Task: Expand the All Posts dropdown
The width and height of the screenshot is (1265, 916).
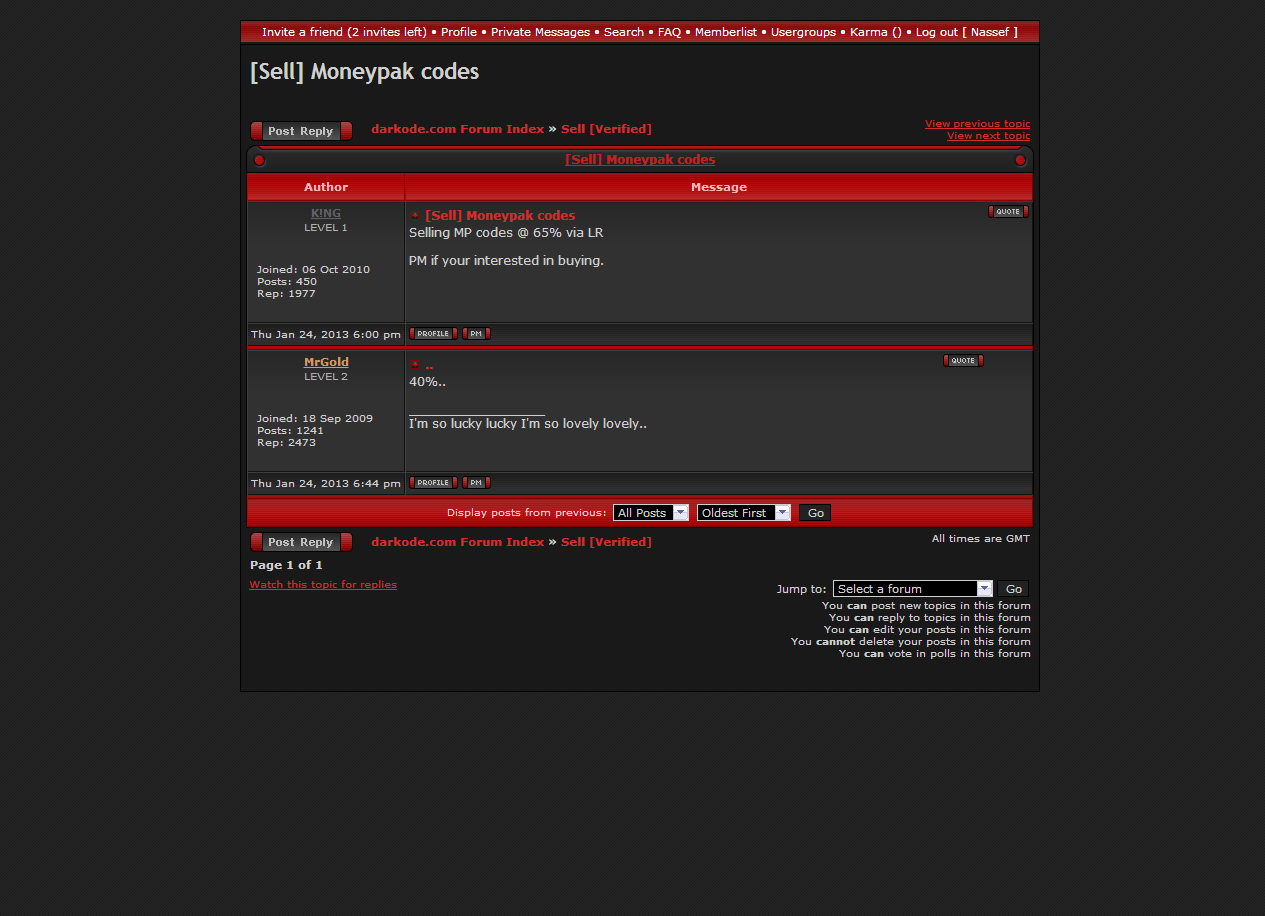Action: point(651,513)
